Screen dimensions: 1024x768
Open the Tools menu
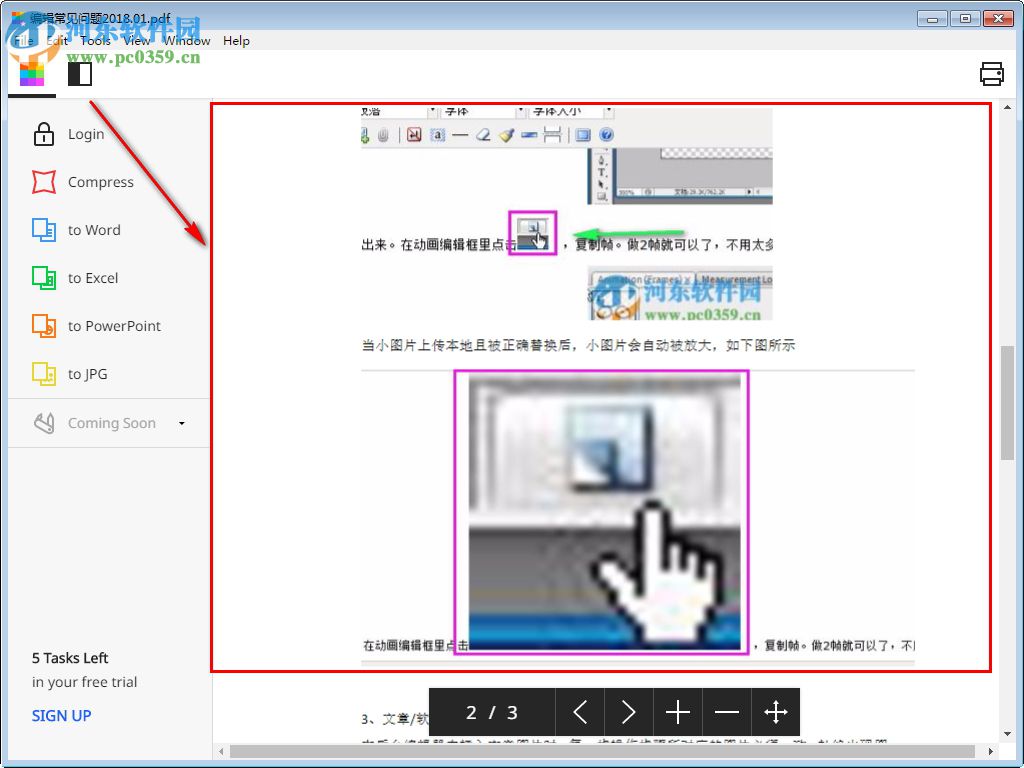95,41
